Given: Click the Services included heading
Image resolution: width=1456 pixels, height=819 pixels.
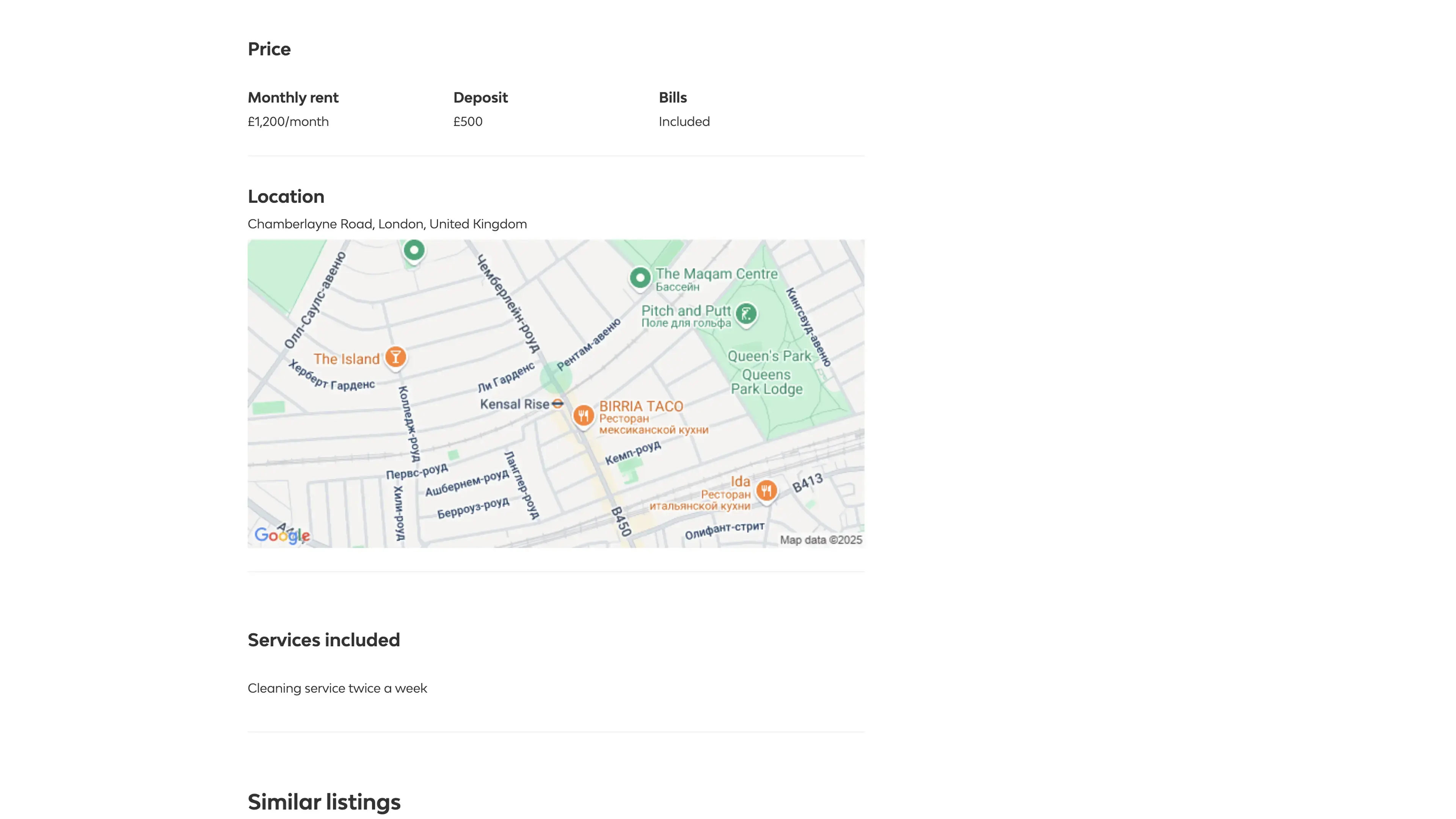Looking at the screenshot, I should tap(323, 640).
